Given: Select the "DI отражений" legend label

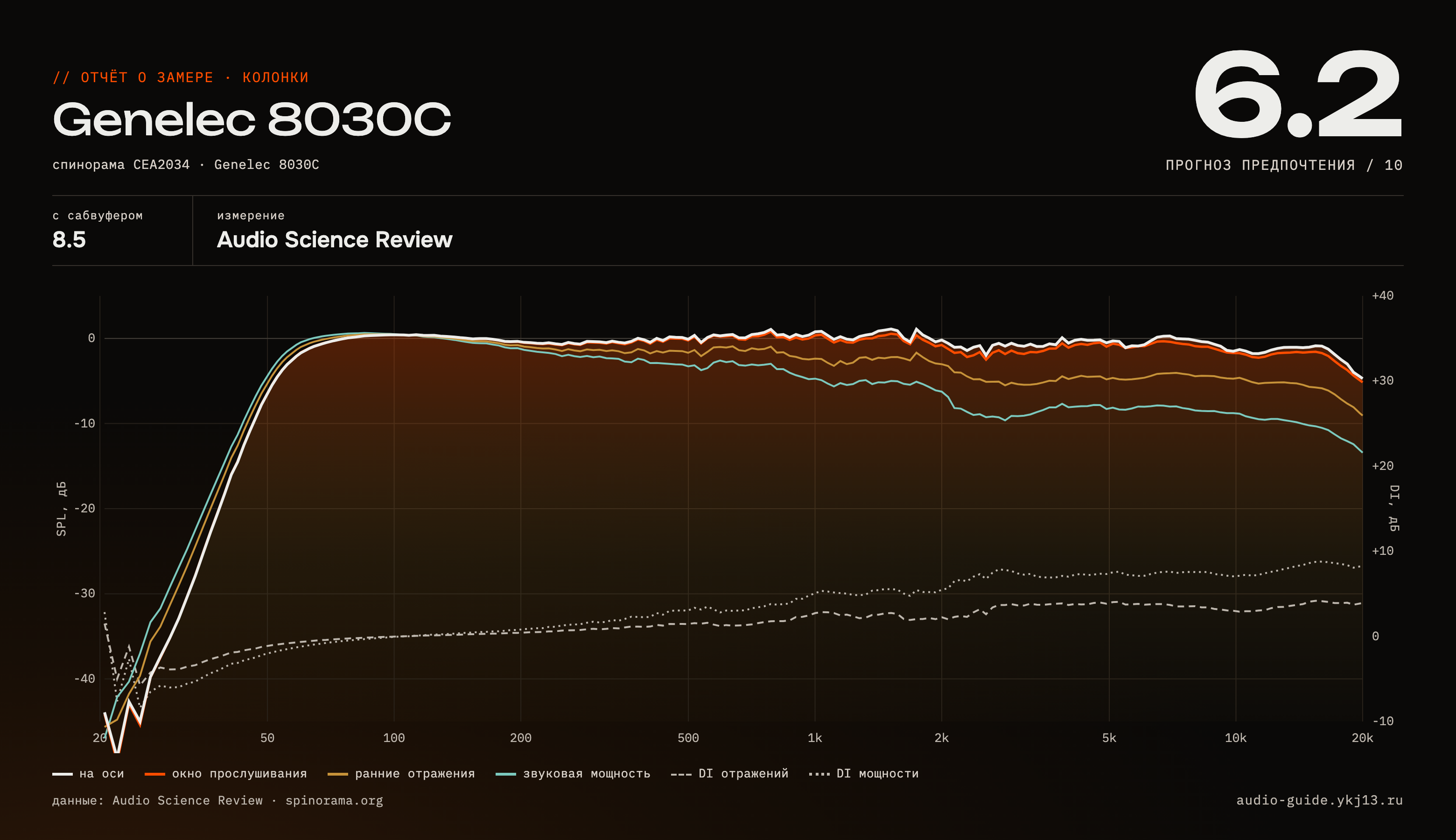Looking at the screenshot, I should (743, 774).
